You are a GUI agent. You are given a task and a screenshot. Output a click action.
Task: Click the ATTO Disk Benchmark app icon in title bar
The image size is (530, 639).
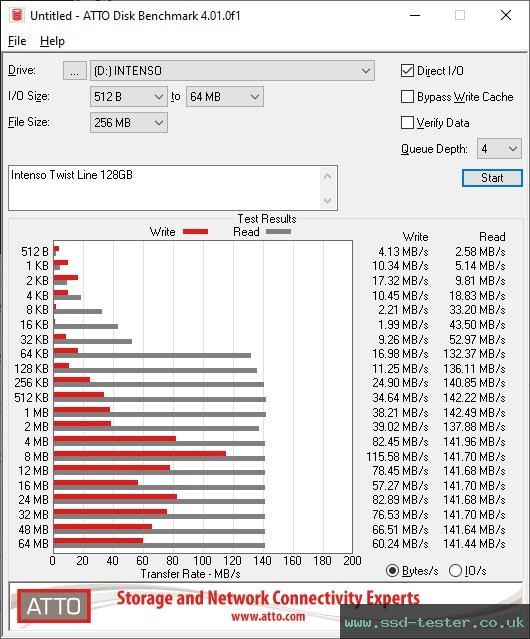pos(17,15)
